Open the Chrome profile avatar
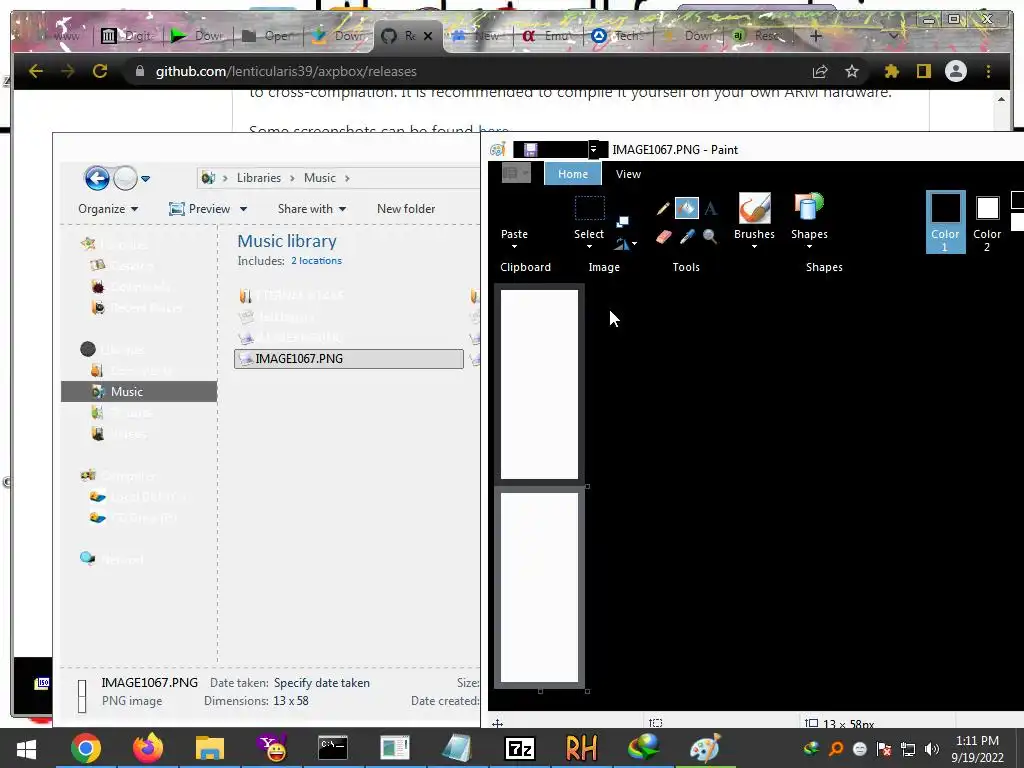The image size is (1024, 768). click(955, 71)
